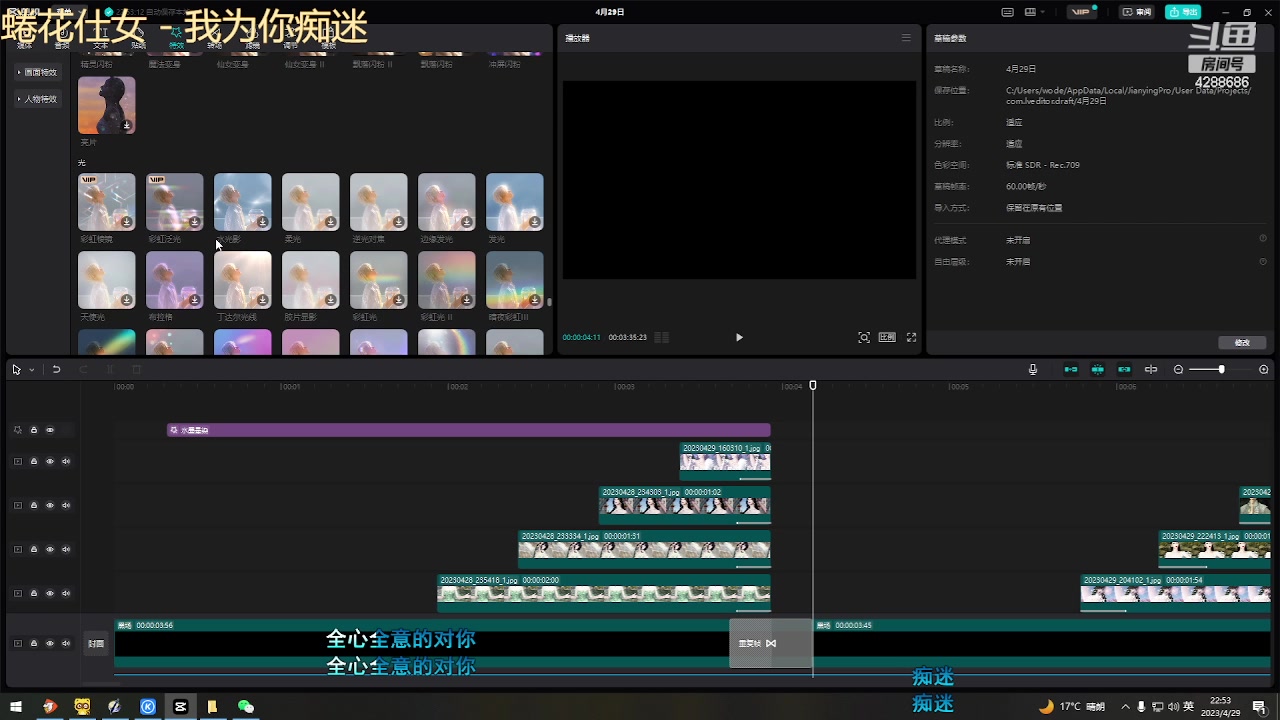1280x720 pixels.
Task: Select the purple 水墨晕染 effect clip
Action: [x=468, y=430]
